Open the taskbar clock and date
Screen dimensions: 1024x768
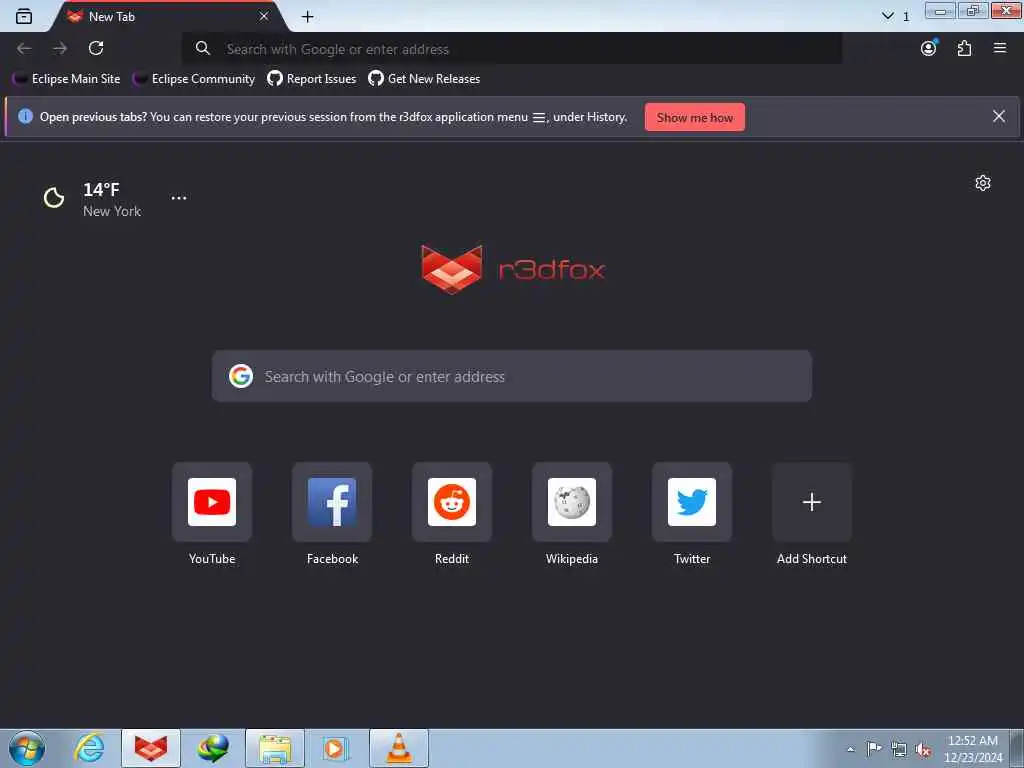[x=972, y=749]
